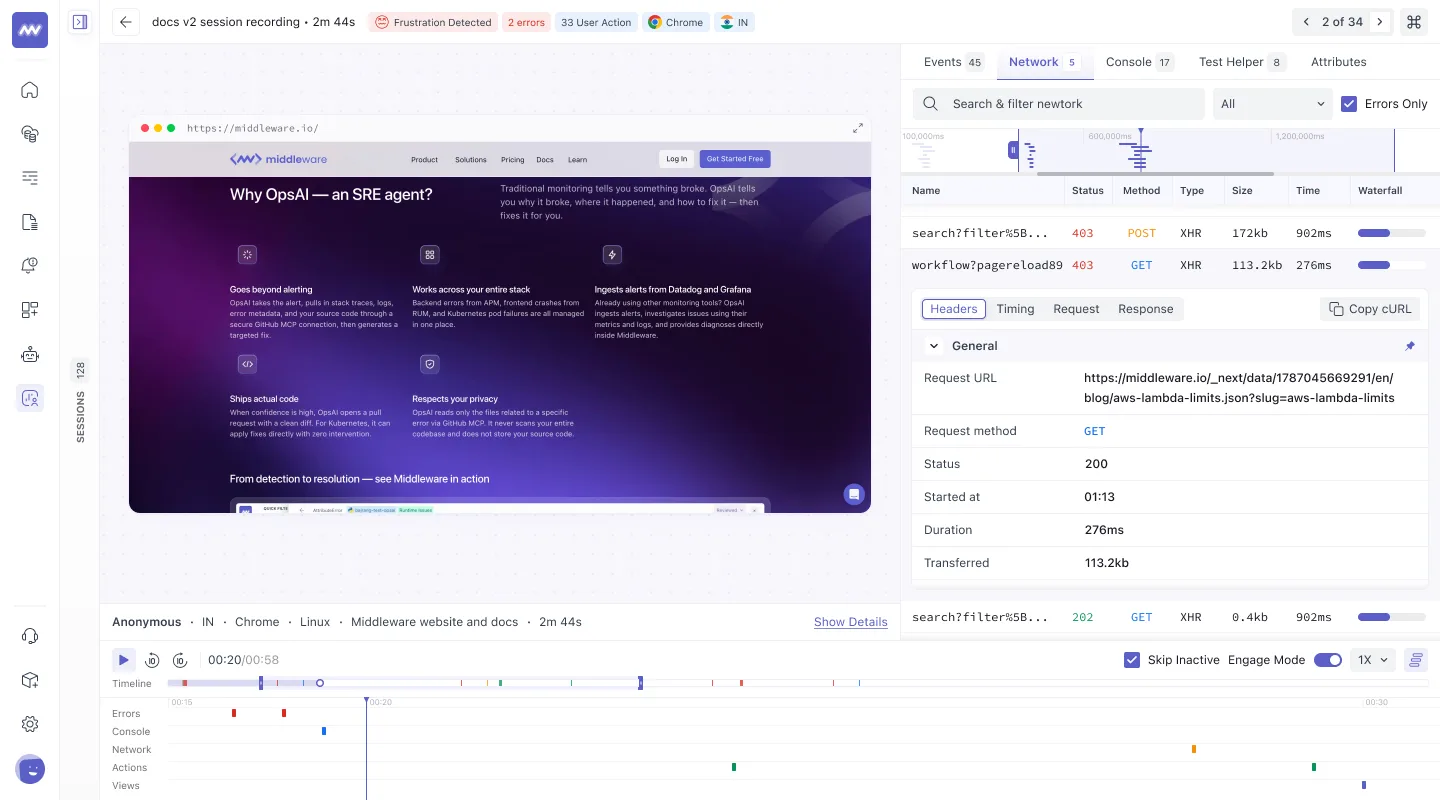Select the search?filter GET 202 request row
Screen dimensions: 1440x800
[1170, 617]
